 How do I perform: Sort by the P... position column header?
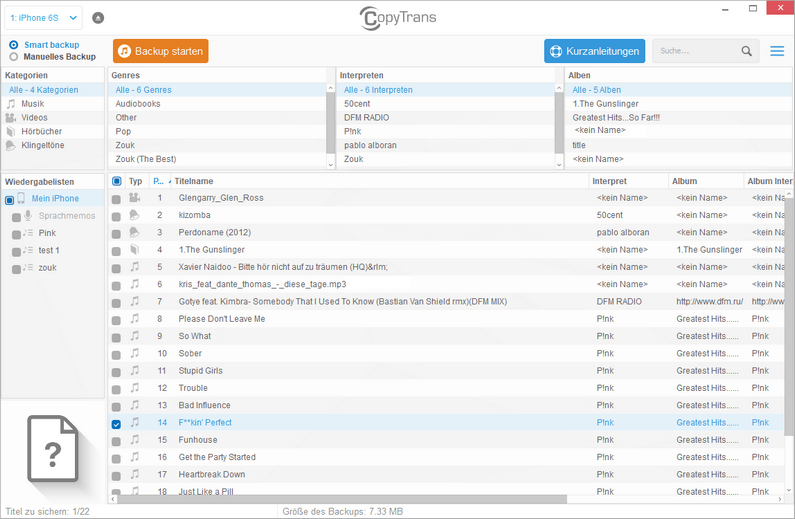(x=160, y=181)
